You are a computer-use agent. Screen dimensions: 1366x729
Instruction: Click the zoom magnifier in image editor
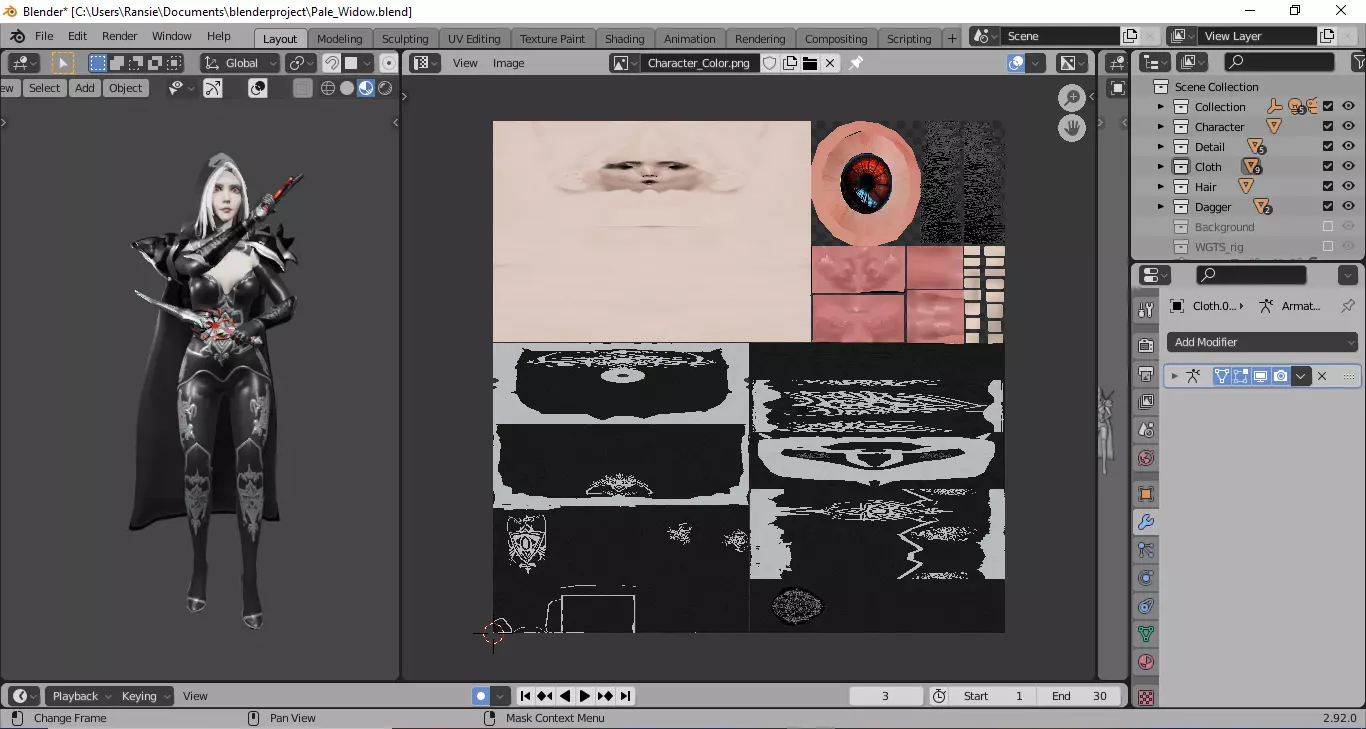pyautogui.click(x=1072, y=98)
